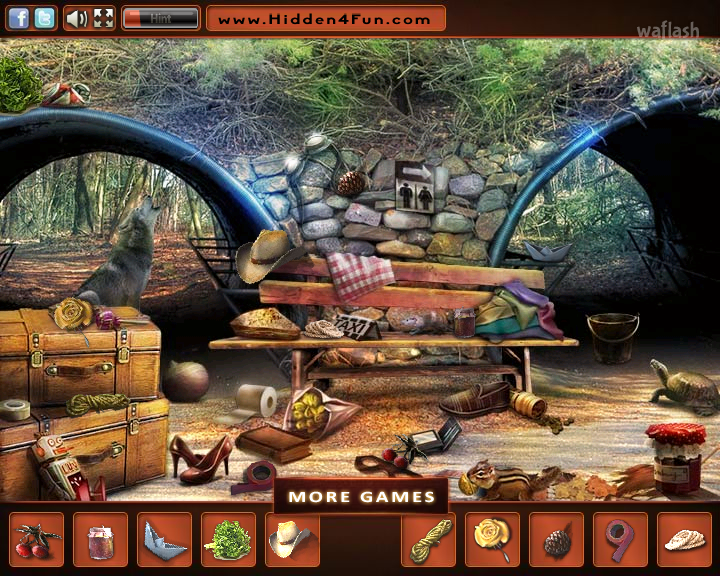Image resolution: width=720 pixels, height=576 pixels.
Task: Select the lettuce item in the inventory bar
Action: click(228, 539)
